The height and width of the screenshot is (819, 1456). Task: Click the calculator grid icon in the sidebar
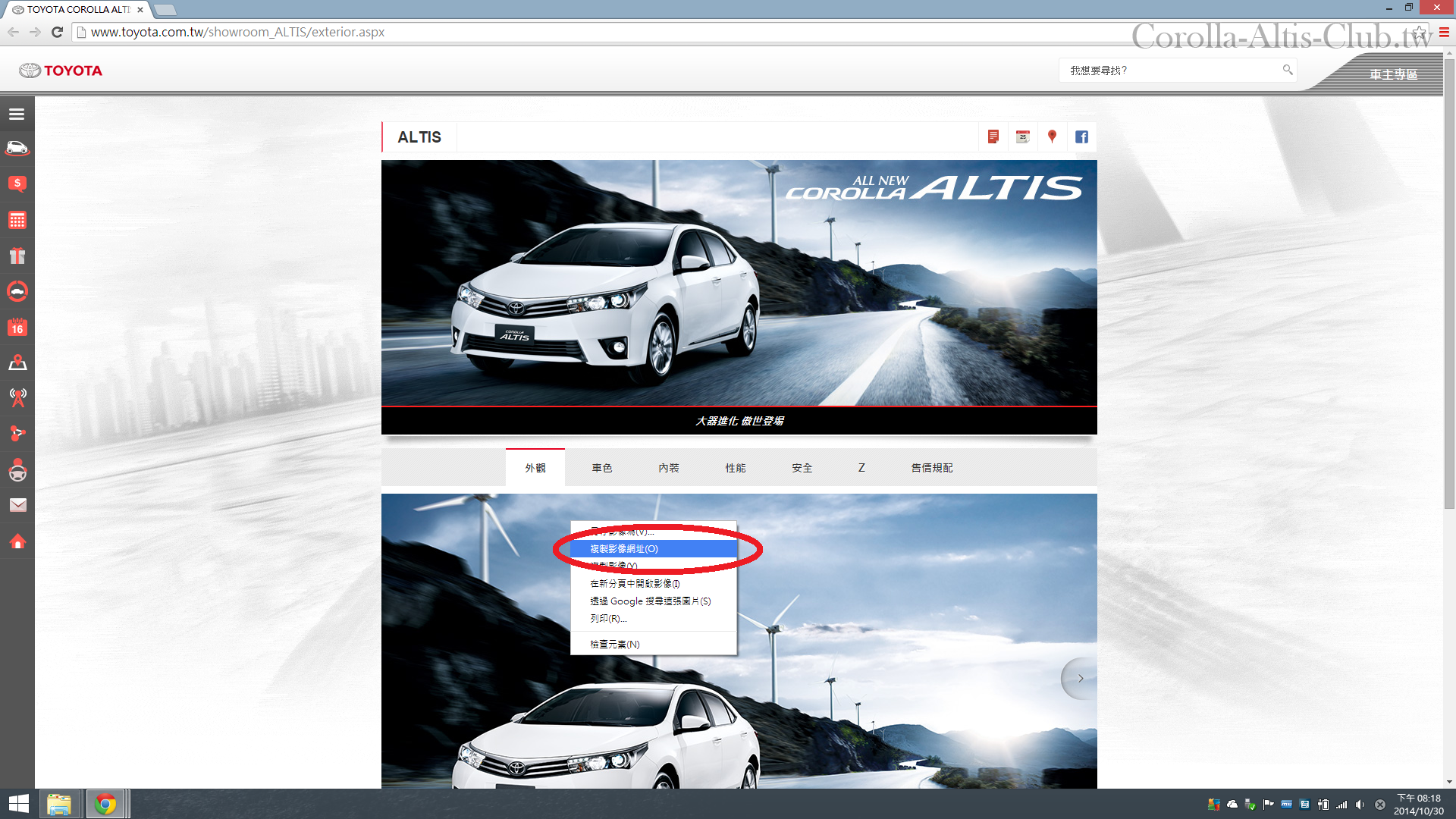[17, 220]
